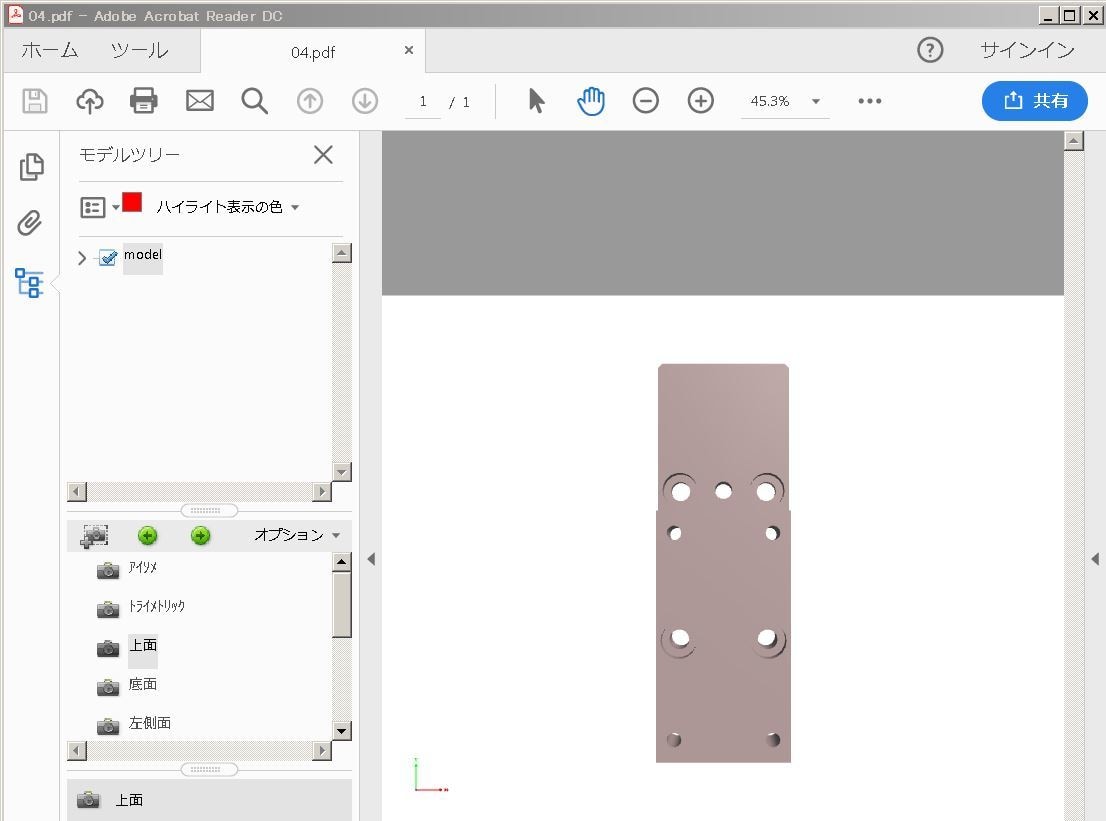Click views list scroll up arrow
The height and width of the screenshot is (821, 1106).
(341, 561)
